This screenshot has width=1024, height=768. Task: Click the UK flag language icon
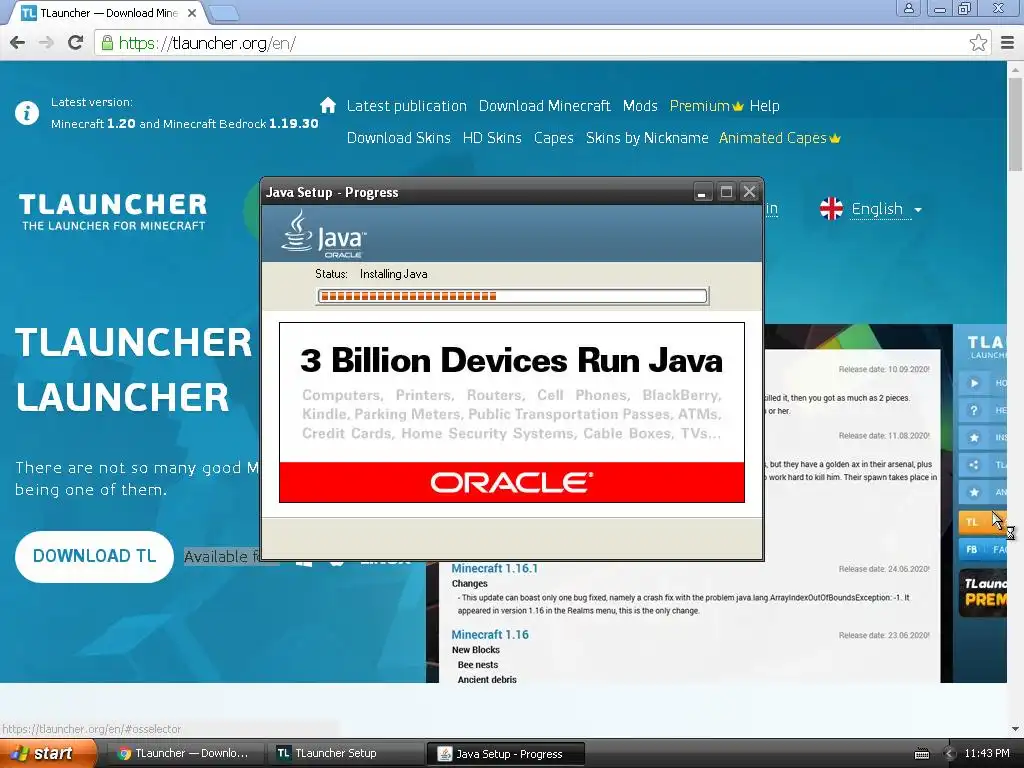pos(831,209)
